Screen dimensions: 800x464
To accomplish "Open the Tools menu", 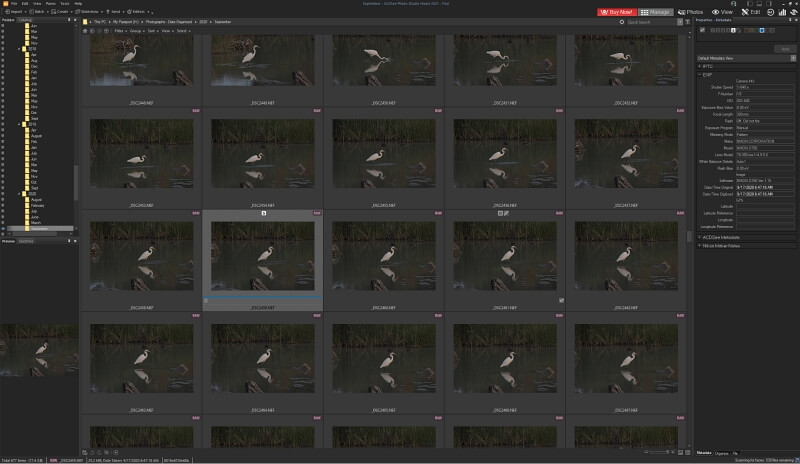I will (x=65, y=4).
